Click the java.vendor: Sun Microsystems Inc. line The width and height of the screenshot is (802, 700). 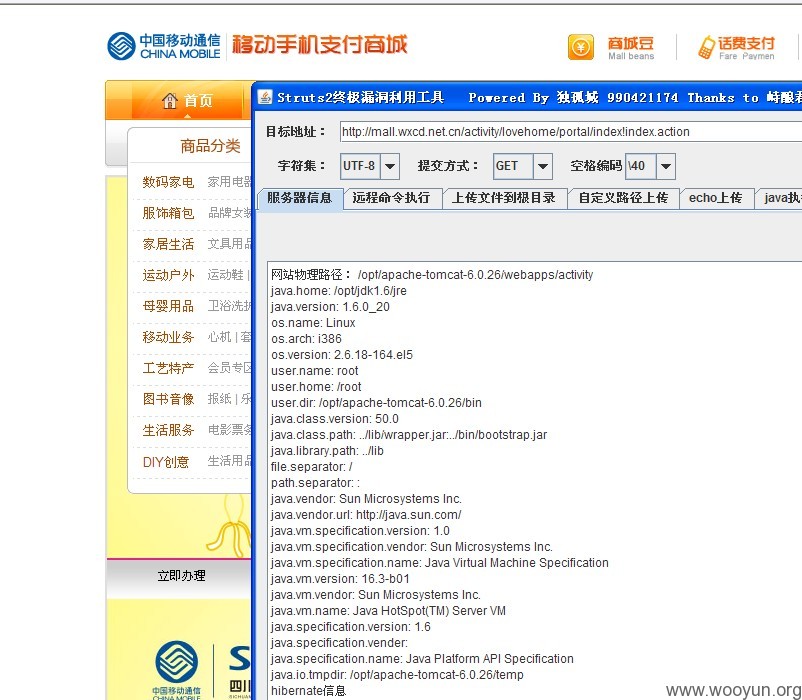pos(366,499)
